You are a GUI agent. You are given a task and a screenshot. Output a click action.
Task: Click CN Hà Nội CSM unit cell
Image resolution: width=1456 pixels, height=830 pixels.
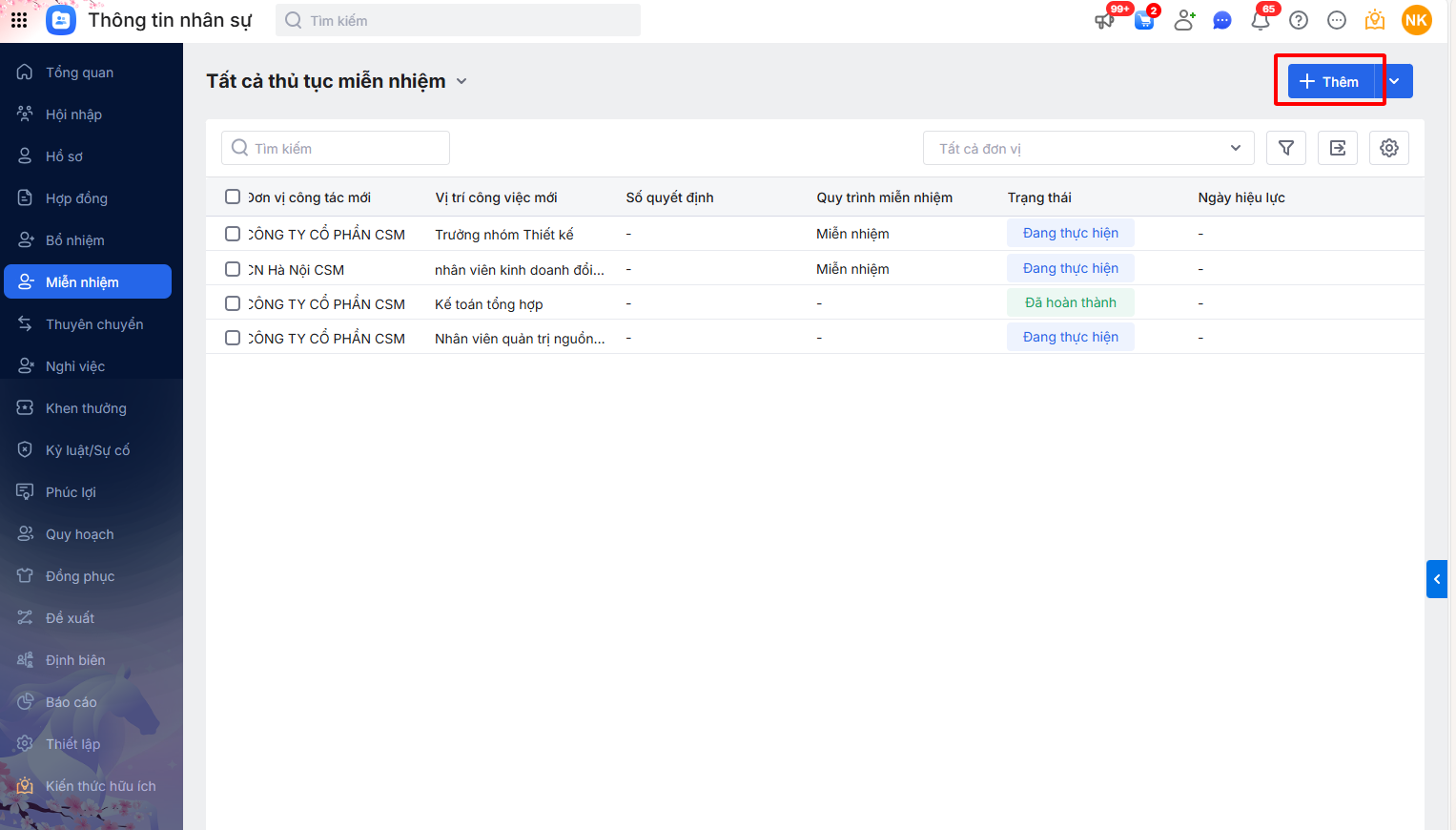tap(297, 270)
